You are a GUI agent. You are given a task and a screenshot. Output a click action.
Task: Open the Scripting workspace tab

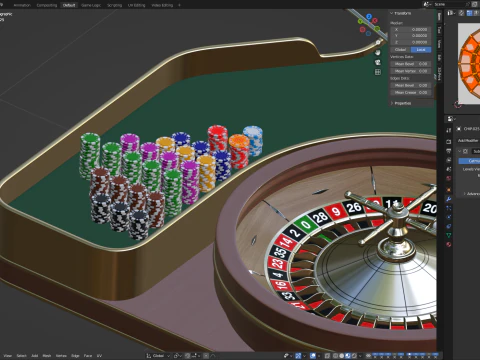tap(114, 5)
